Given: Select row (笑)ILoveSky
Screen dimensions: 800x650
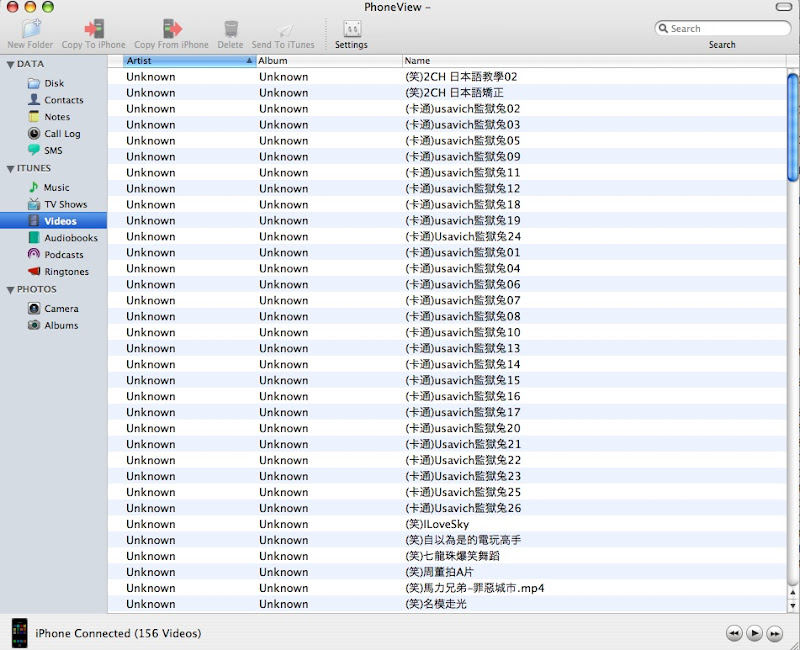Looking at the screenshot, I should (x=447, y=524).
